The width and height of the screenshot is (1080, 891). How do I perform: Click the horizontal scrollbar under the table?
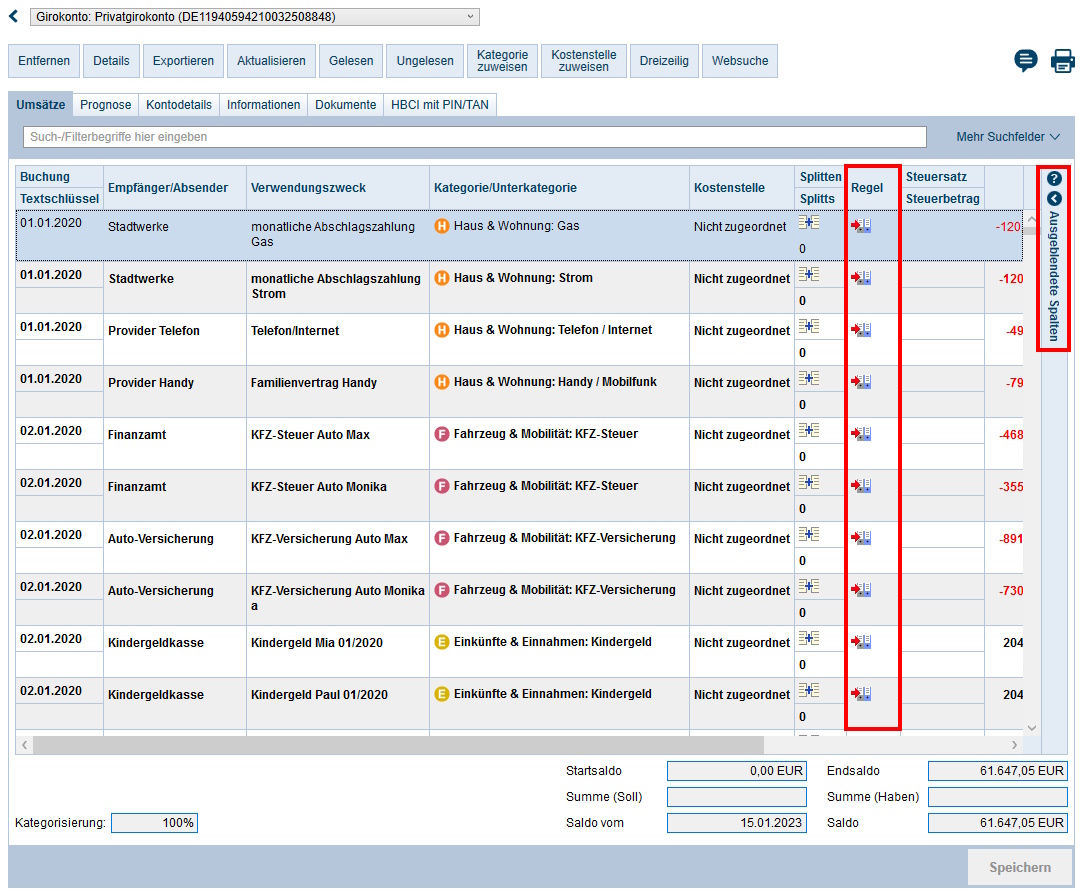coord(398,745)
